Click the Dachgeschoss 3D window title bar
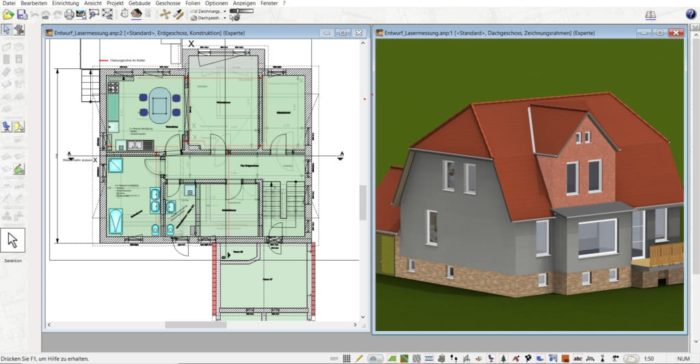This screenshot has height=364, width=700. [x=530, y=33]
